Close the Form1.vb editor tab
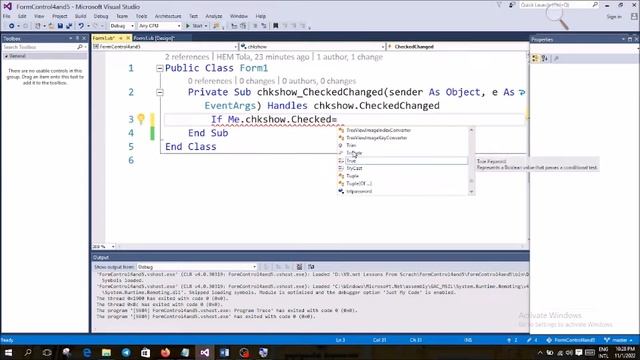 pyautogui.click(x=128, y=38)
